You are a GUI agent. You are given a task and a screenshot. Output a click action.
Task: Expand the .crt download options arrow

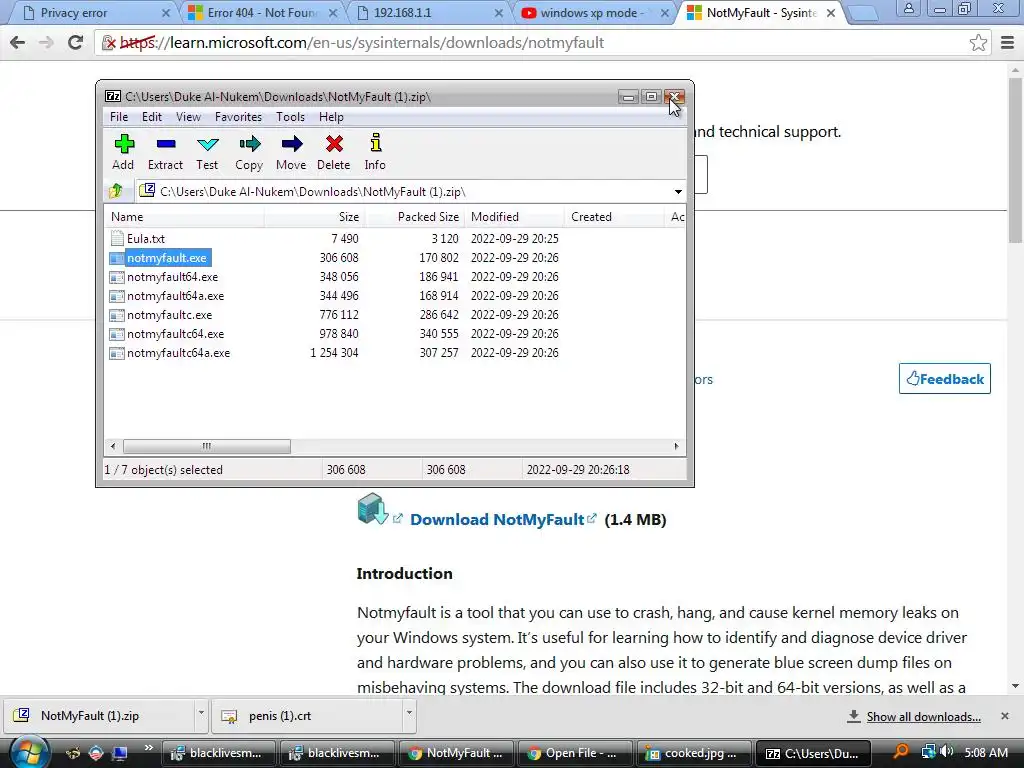[409, 712]
